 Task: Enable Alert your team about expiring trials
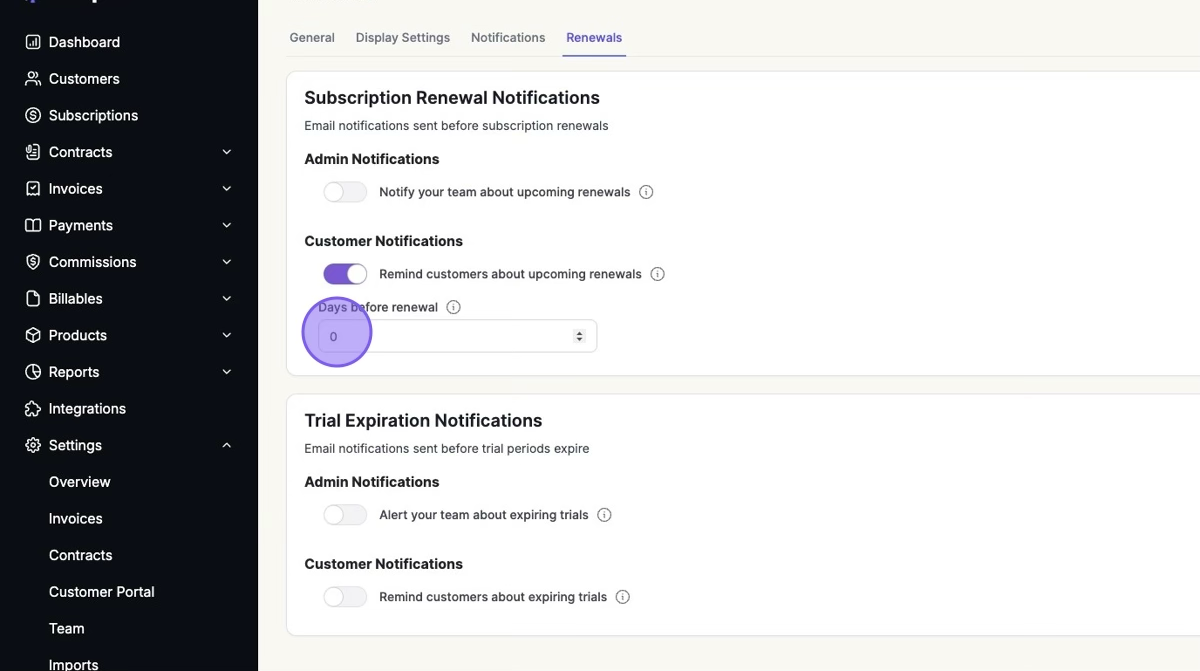click(345, 515)
